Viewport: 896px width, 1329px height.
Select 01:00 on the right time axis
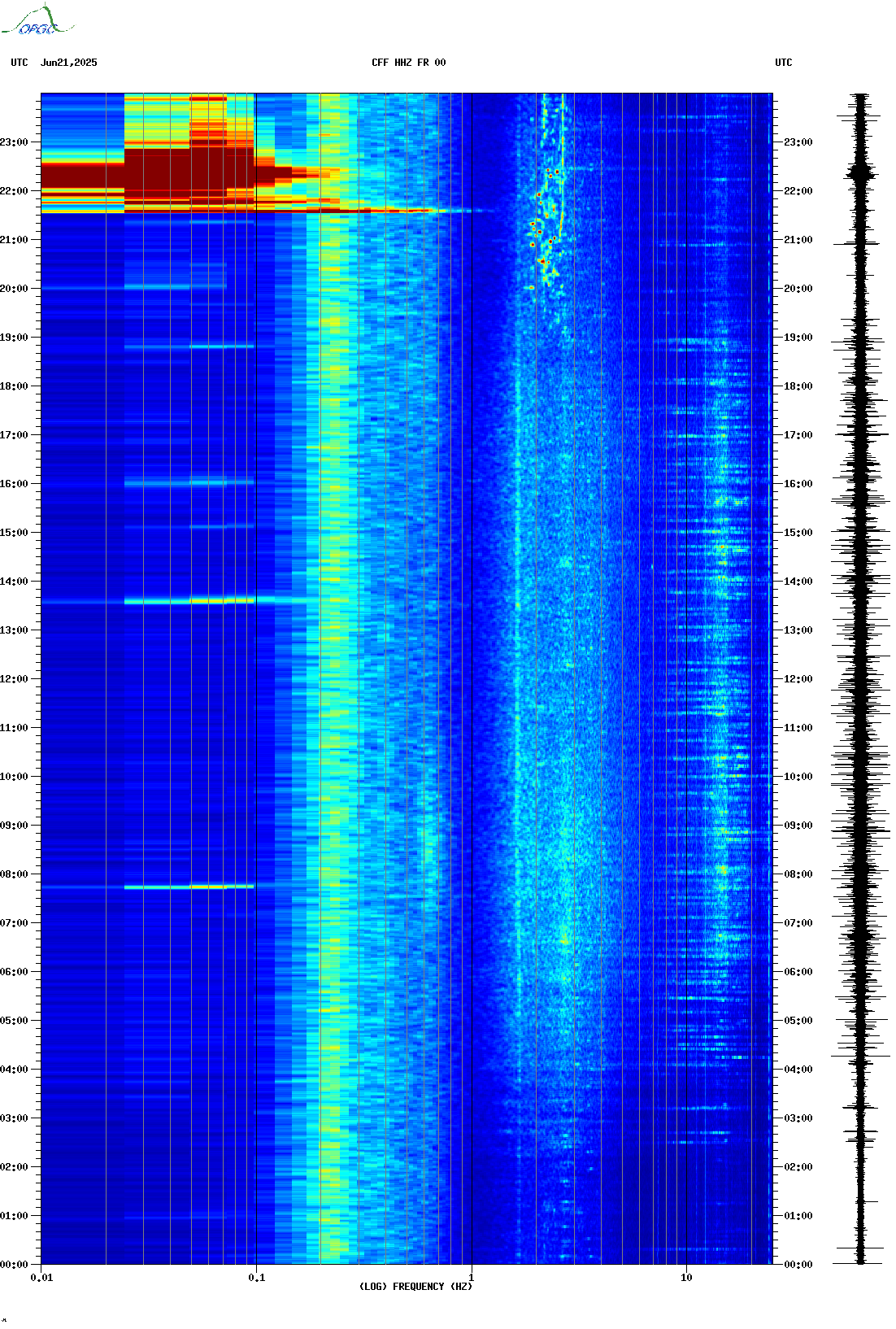coord(798,1216)
